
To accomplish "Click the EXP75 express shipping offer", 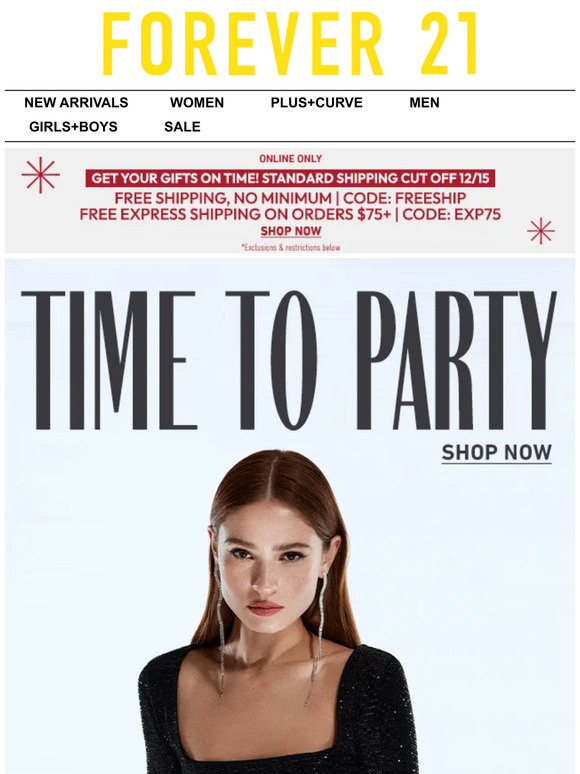I will (x=290, y=214).
